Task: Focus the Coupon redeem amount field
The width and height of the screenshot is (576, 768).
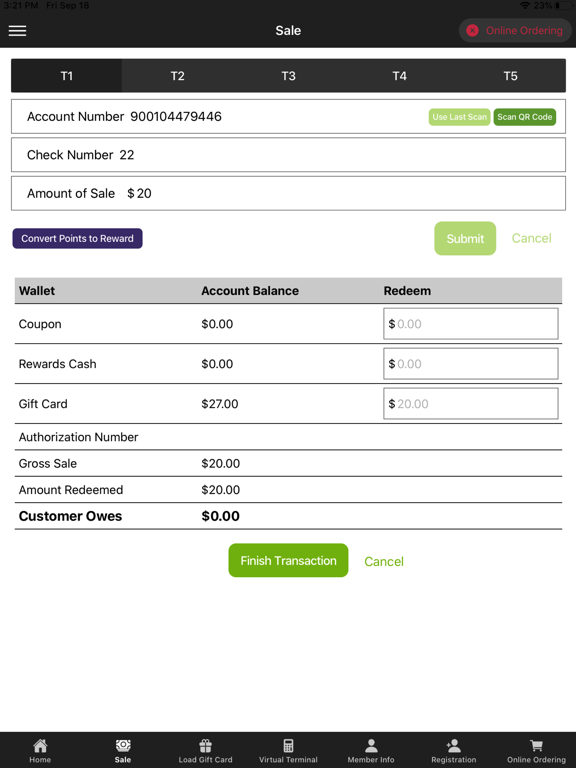Action: [x=471, y=324]
